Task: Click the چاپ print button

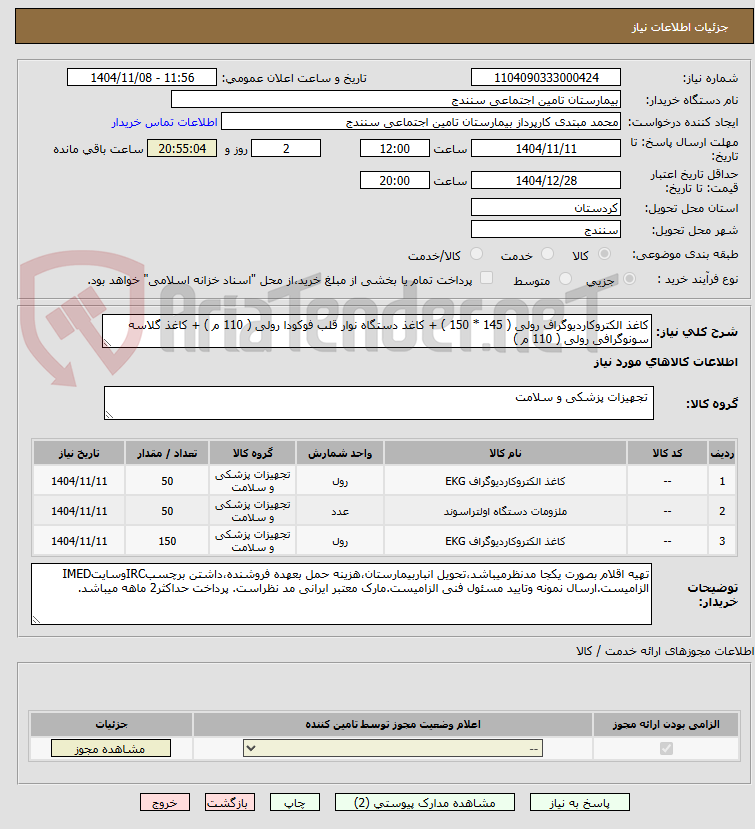Action: [x=294, y=803]
